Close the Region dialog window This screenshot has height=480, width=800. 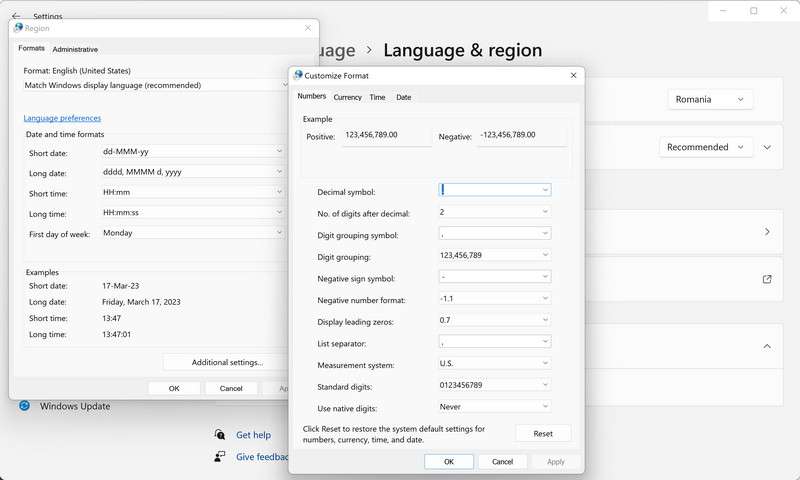pos(307,28)
